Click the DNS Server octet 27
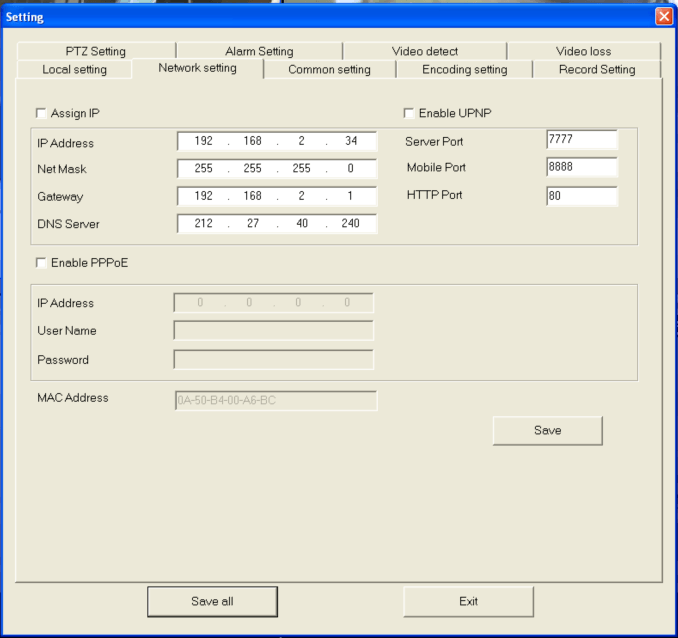Viewport: 678px width, 638px height. 253,223
